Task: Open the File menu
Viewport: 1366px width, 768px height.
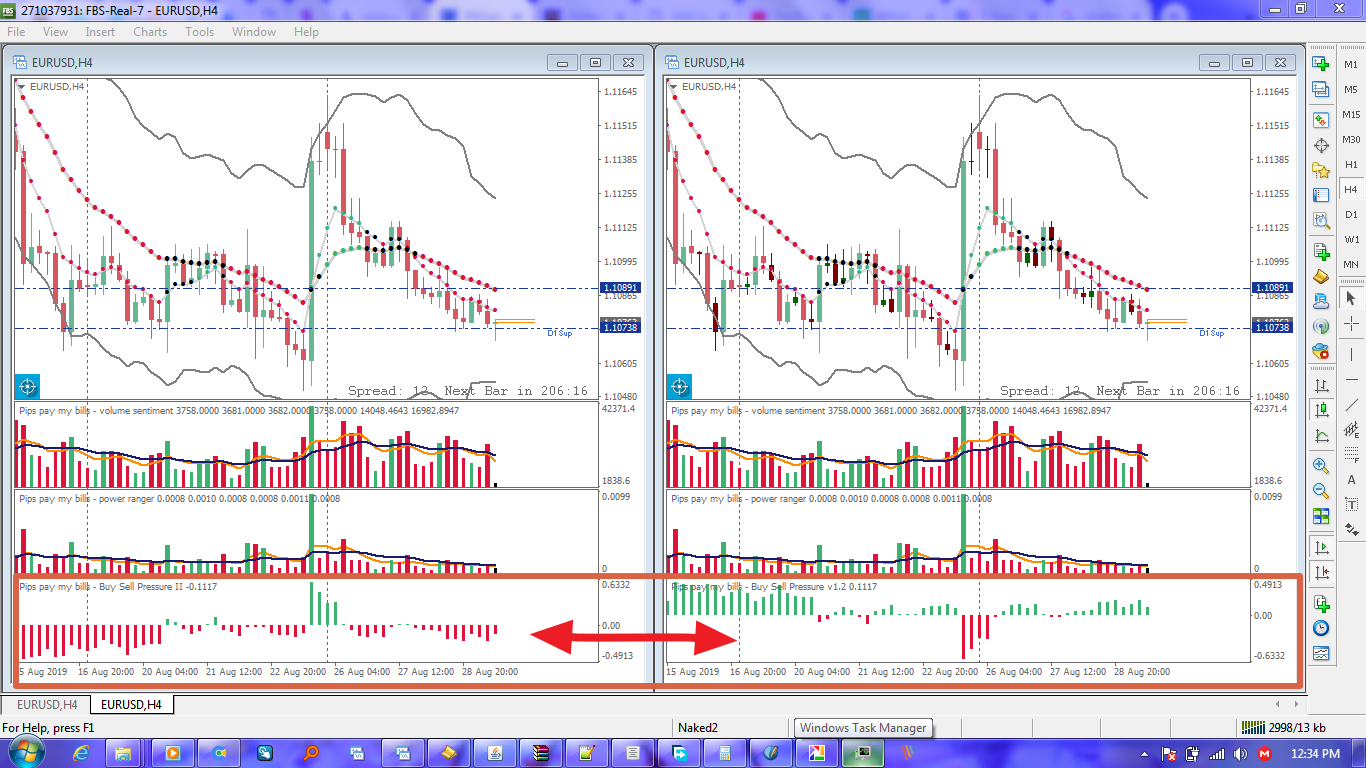Action: click(x=16, y=31)
